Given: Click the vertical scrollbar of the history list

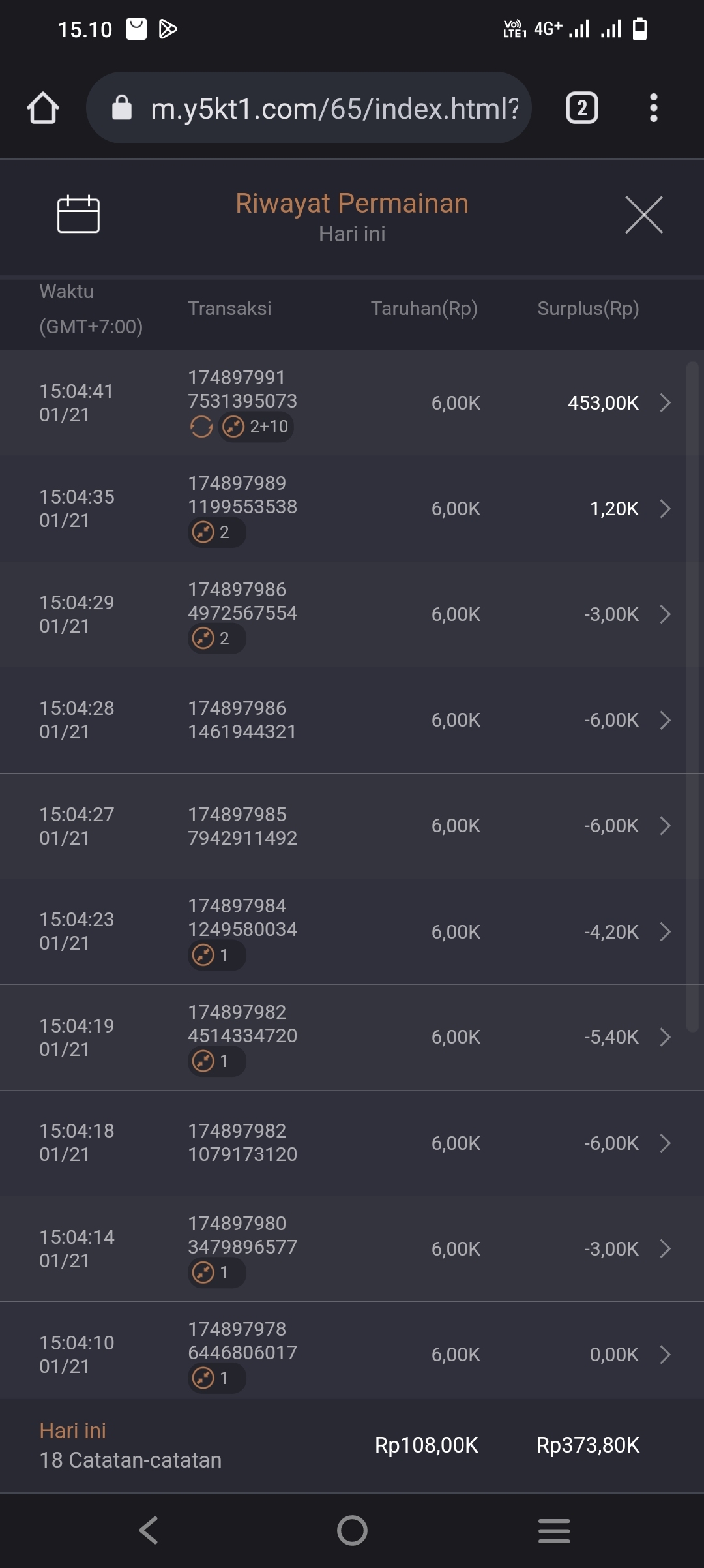Looking at the screenshot, I should click(692, 695).
